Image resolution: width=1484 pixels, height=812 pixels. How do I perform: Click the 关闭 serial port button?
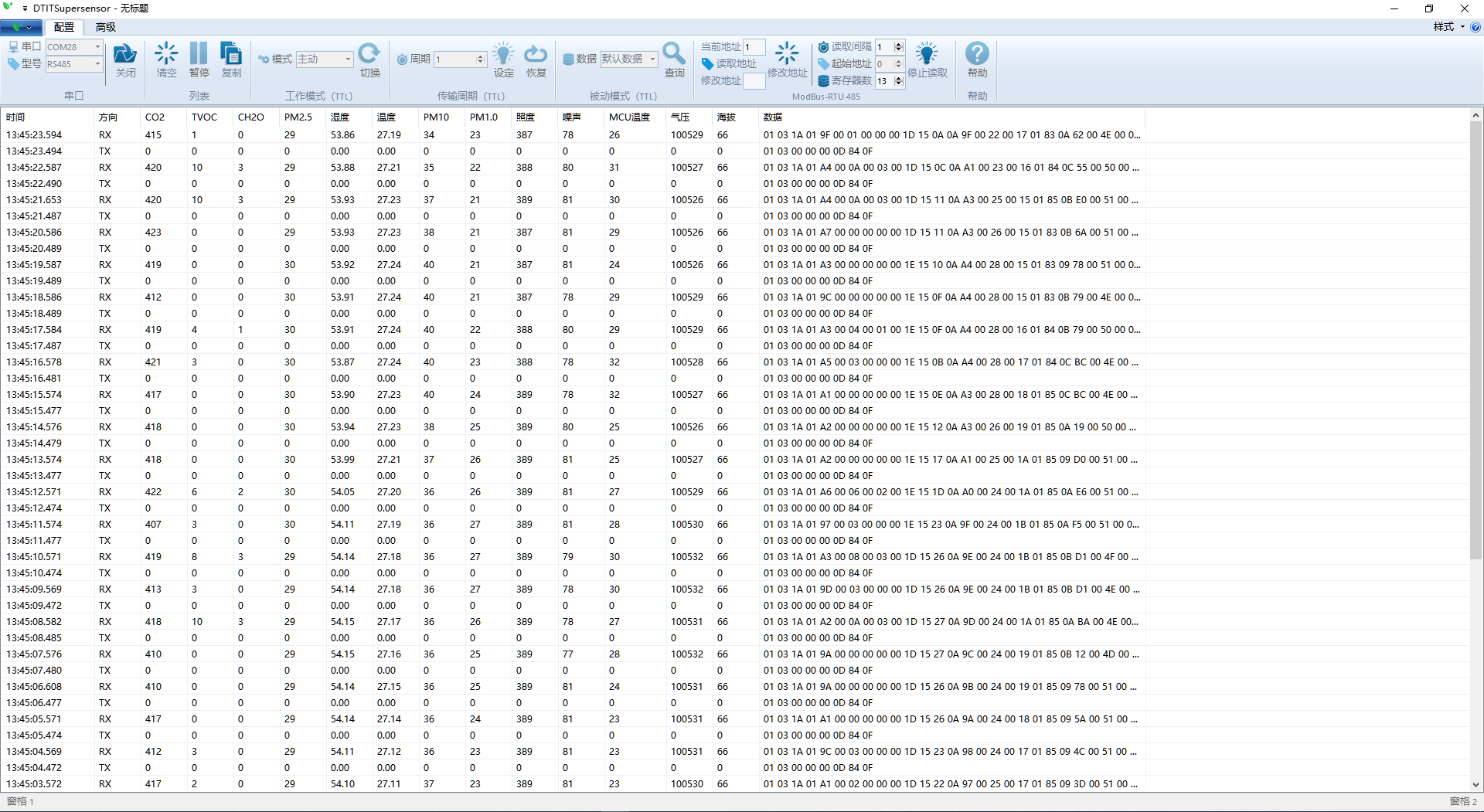click(125, 60)
